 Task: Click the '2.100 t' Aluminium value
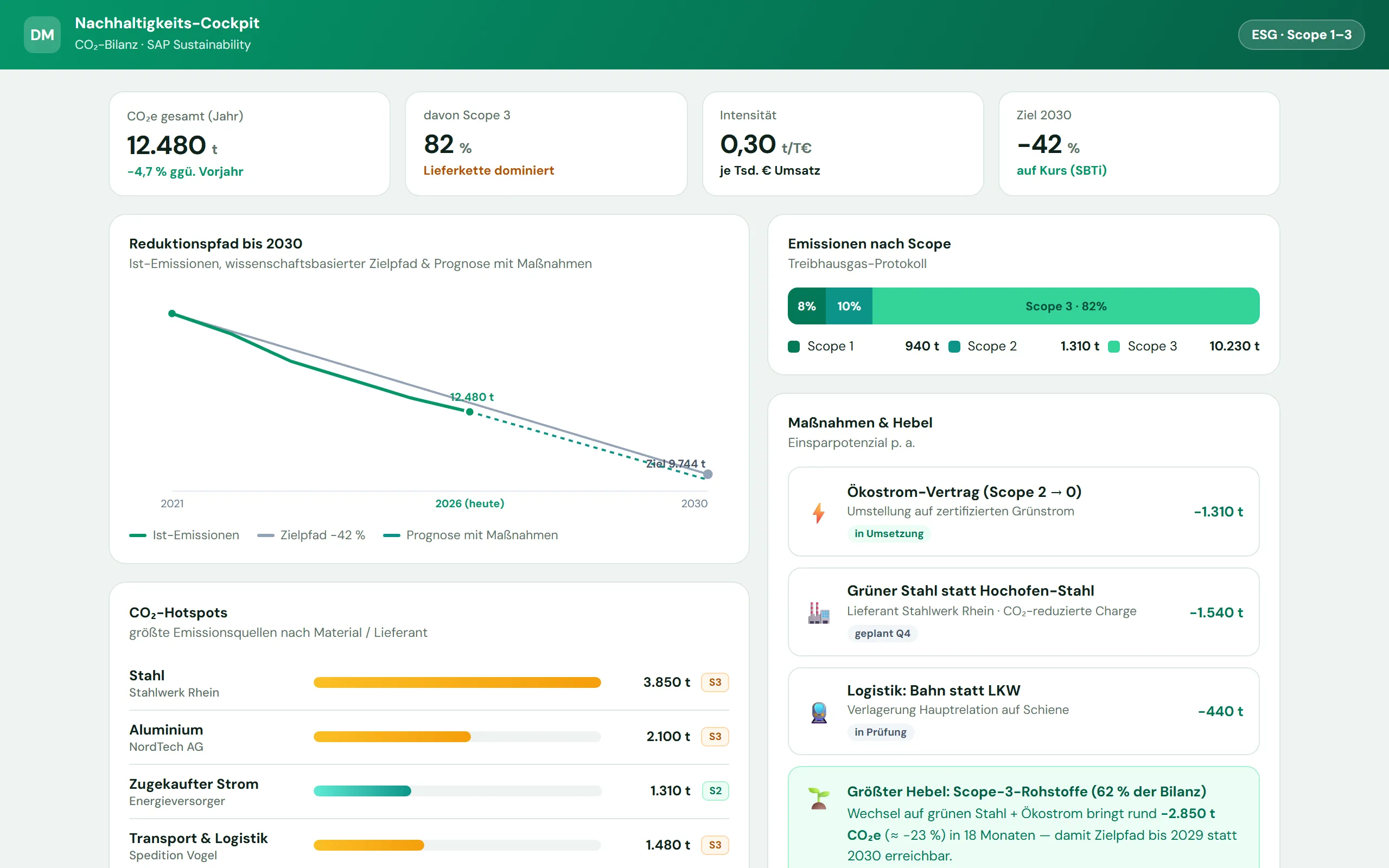pyautogui.click(x=668, y=737)
